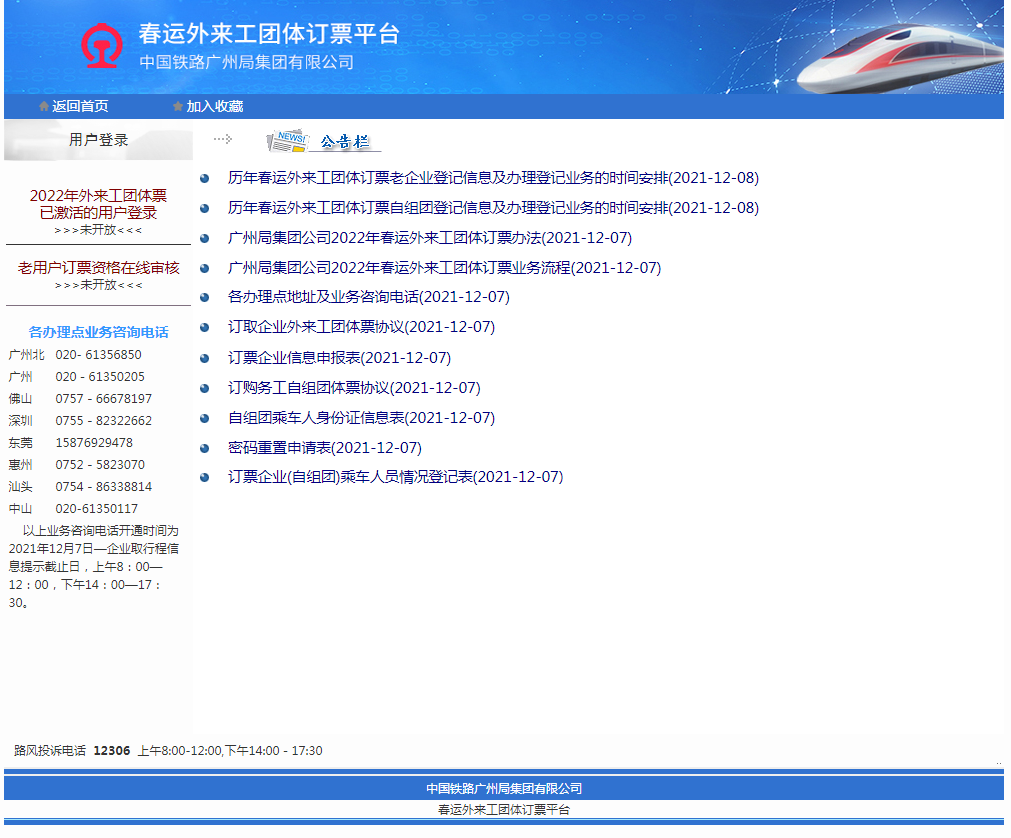Click header title 春运外来工团体订票平台
Image resolution: width=1011 pixels, height=838 pixels.
point(269,34)
